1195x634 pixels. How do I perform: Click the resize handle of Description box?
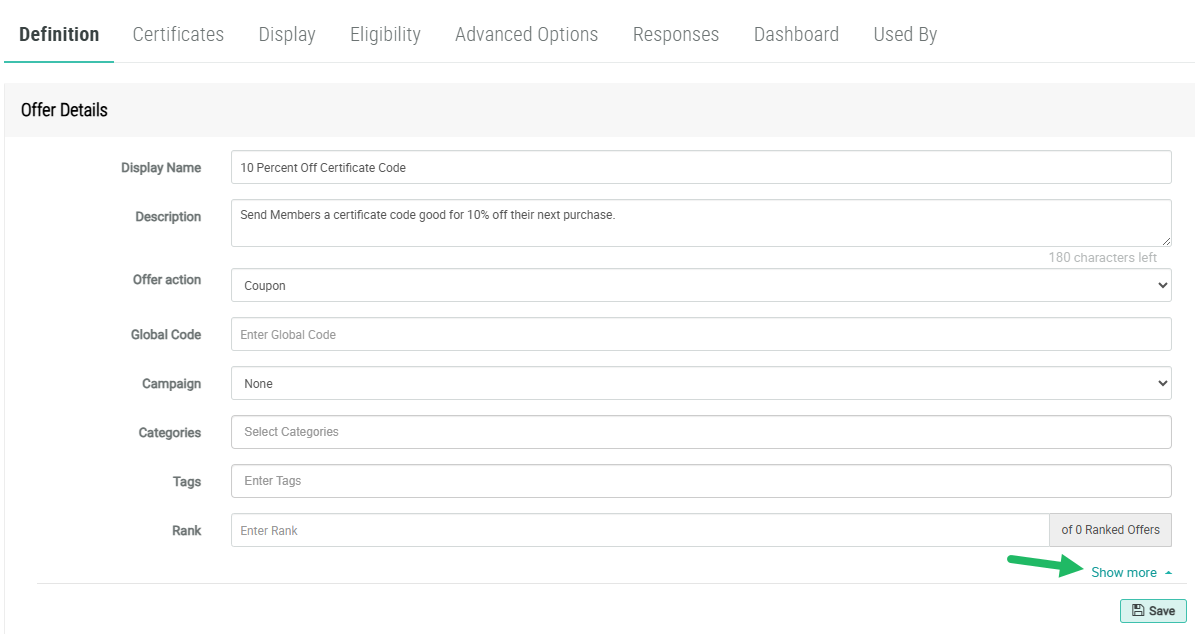(1166, 242)
